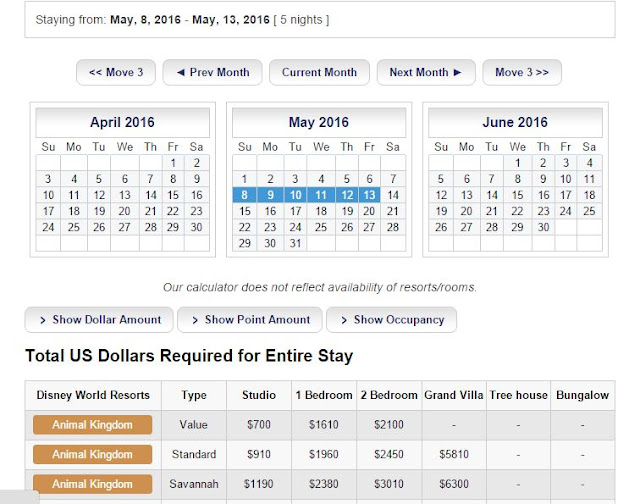Select May 13 in the calendar
This screenshot has height=504, width=640.
(x=369, y=195)
